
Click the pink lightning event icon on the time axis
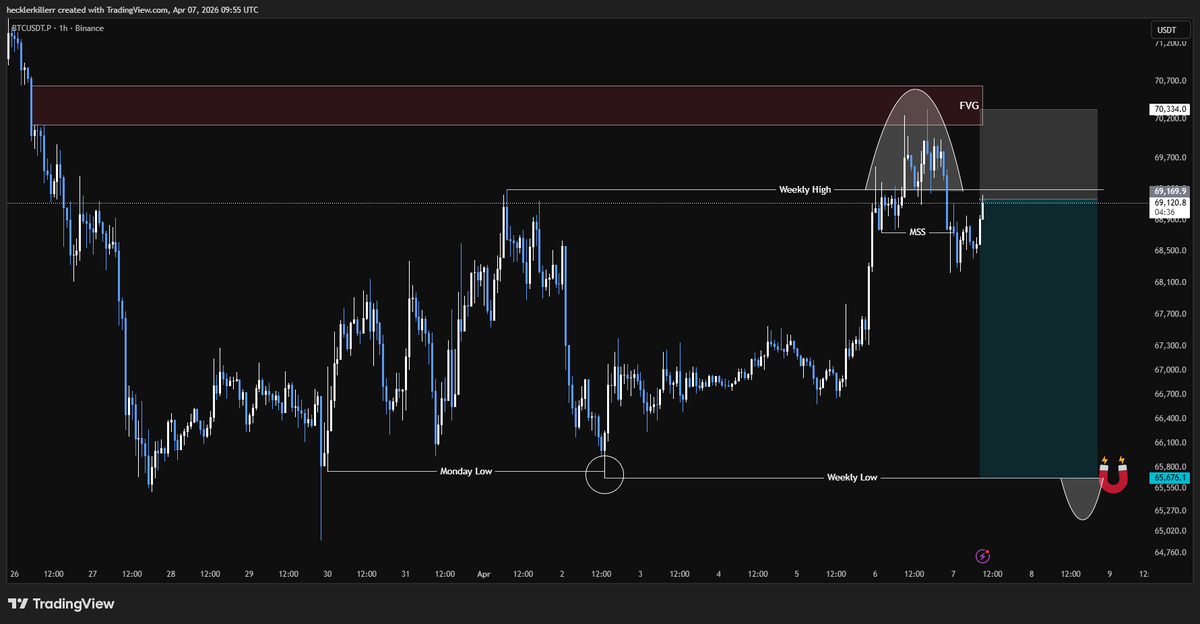982,555
